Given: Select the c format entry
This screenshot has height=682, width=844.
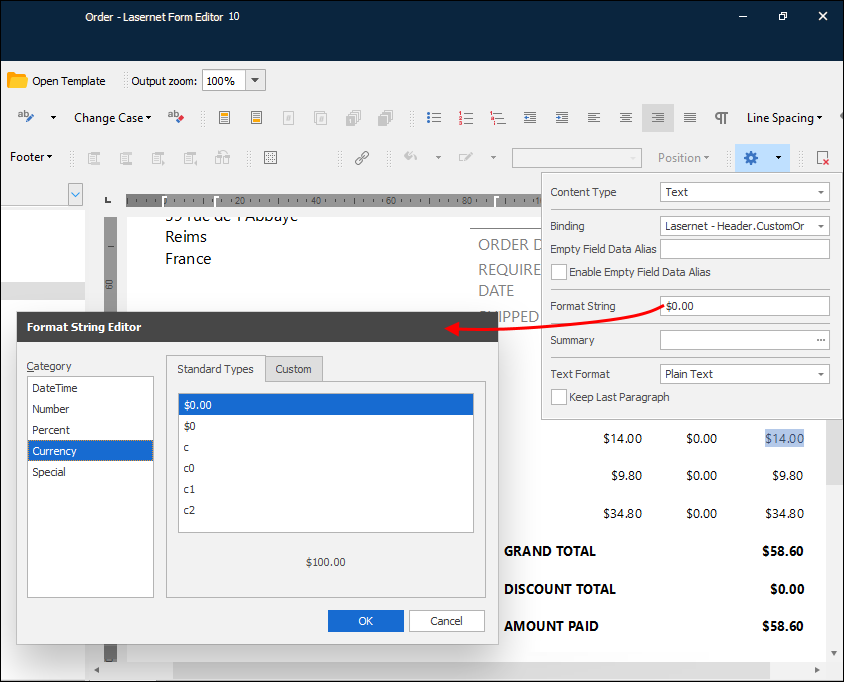Looking at the screenshot, I should (x=326, y=447).
